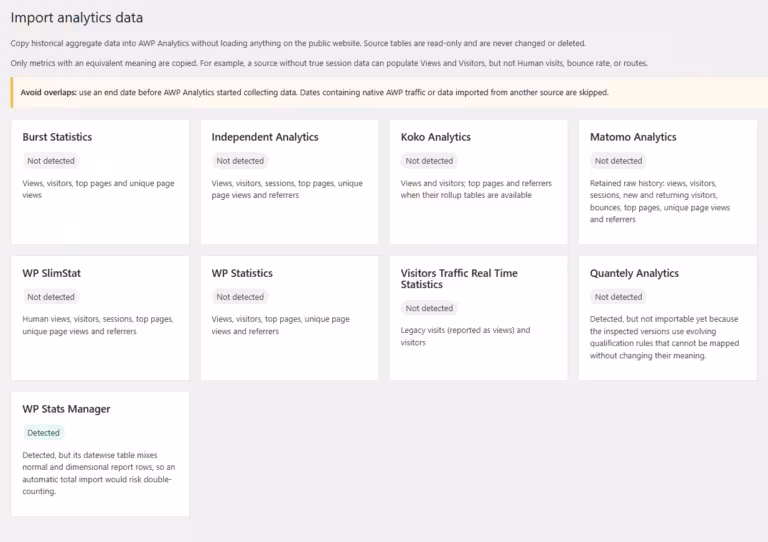The image size is (768, 542).
Task: Click the Koko Analytics 'Not detected' badge
Action: [429, 161]
